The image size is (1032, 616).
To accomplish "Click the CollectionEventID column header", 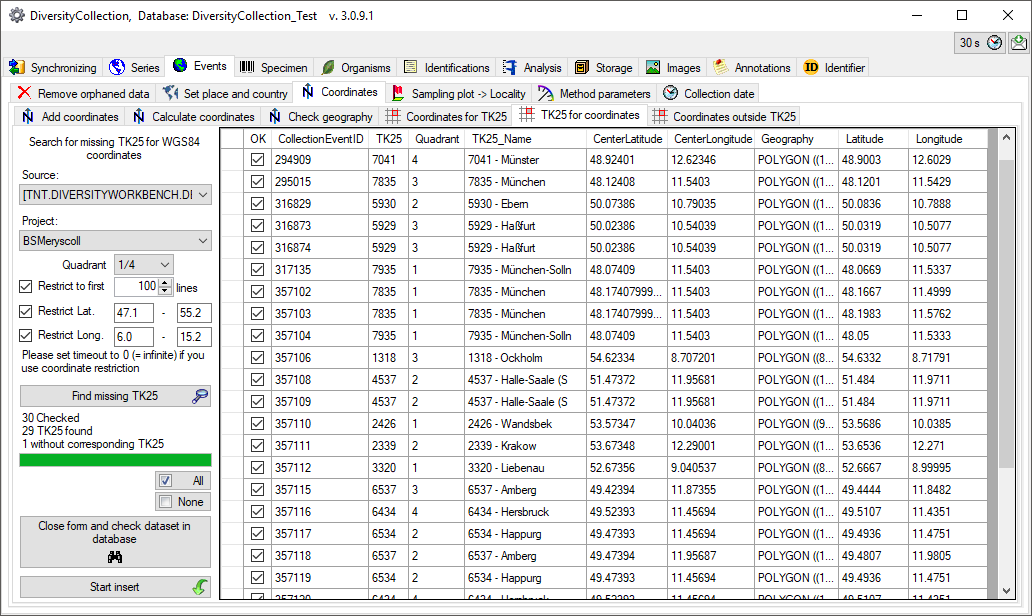I will tap(320, 139).
